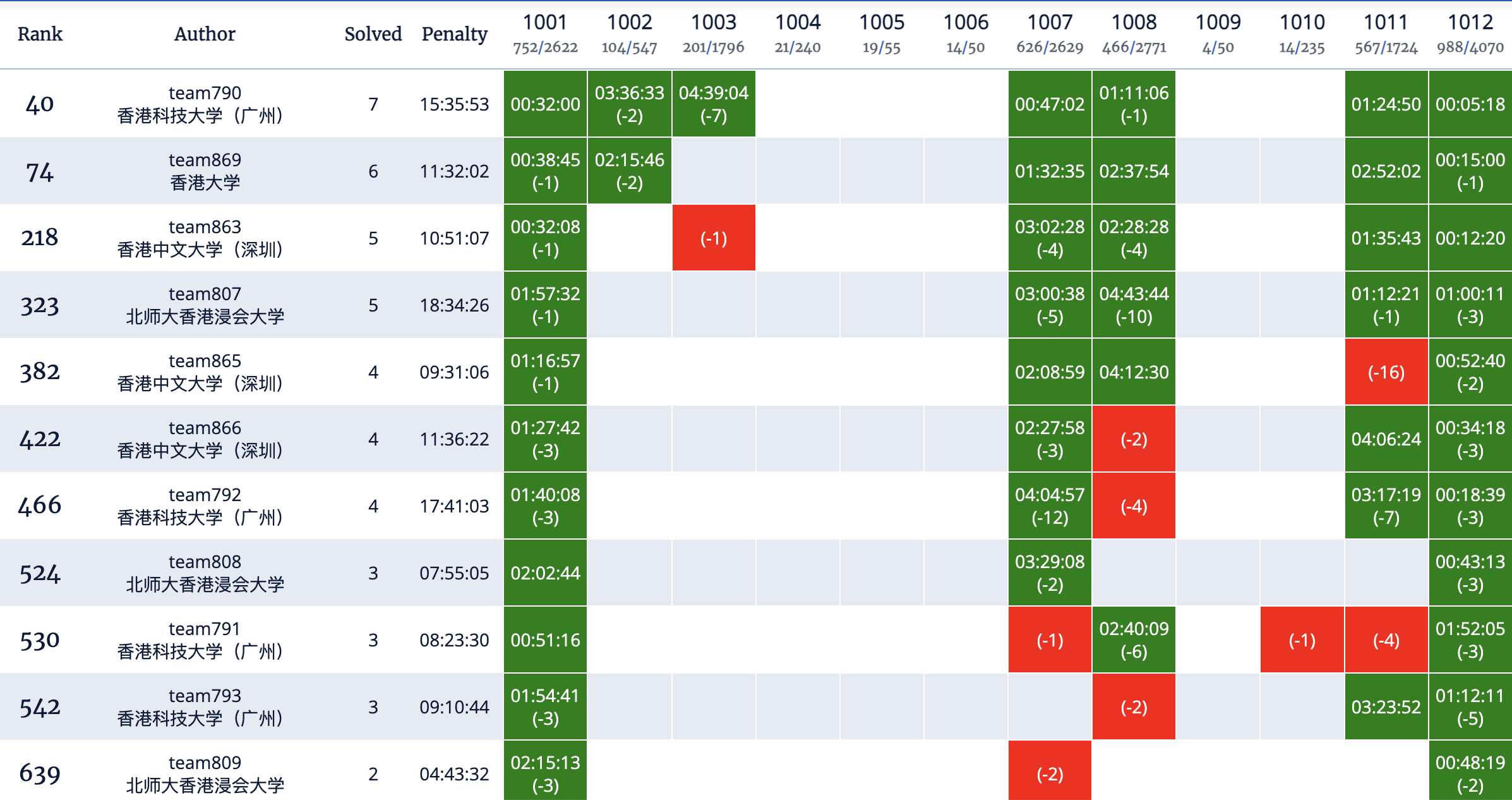Click the Solved column header

click(373, 34)
